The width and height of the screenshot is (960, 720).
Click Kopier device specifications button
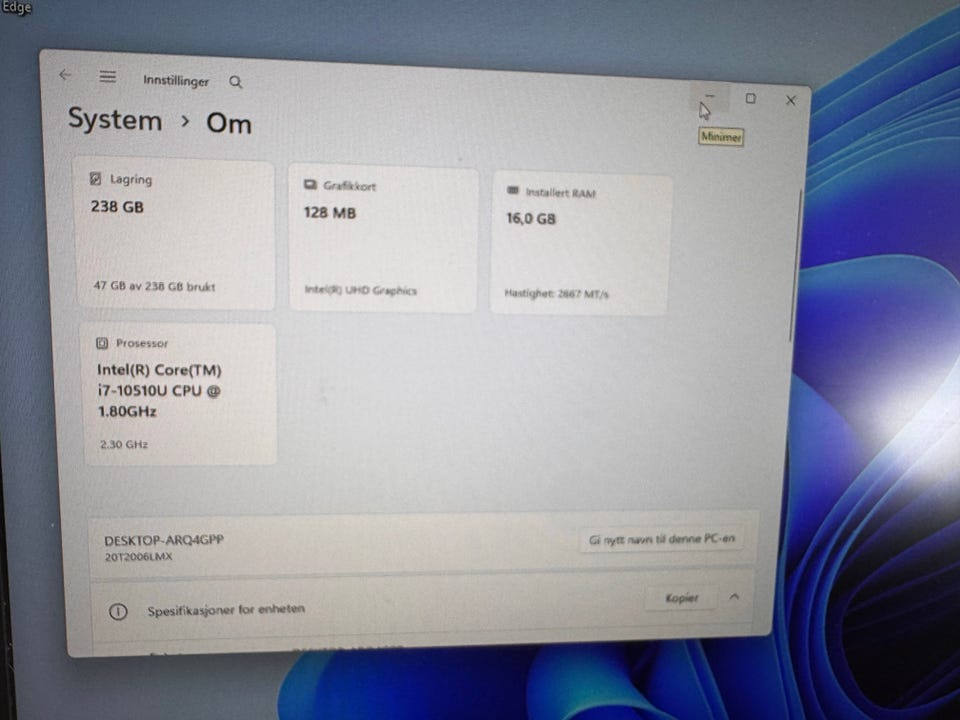click(x=681, y=598)
